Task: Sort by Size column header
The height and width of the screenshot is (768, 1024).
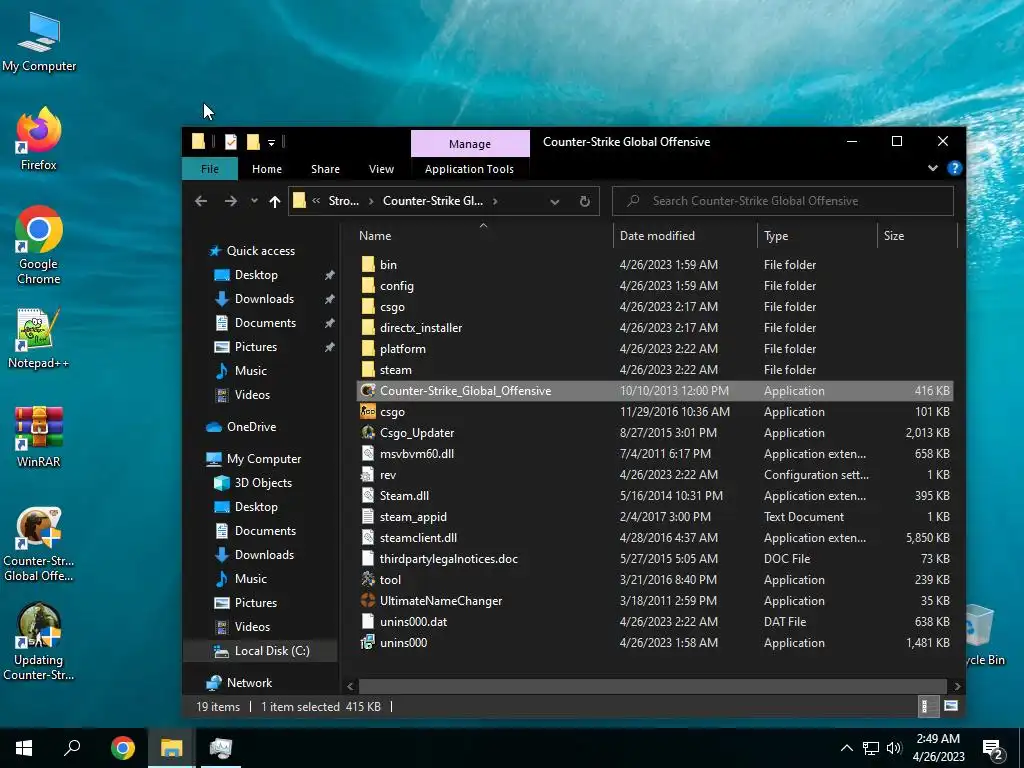Action: [x=917, y=236]
